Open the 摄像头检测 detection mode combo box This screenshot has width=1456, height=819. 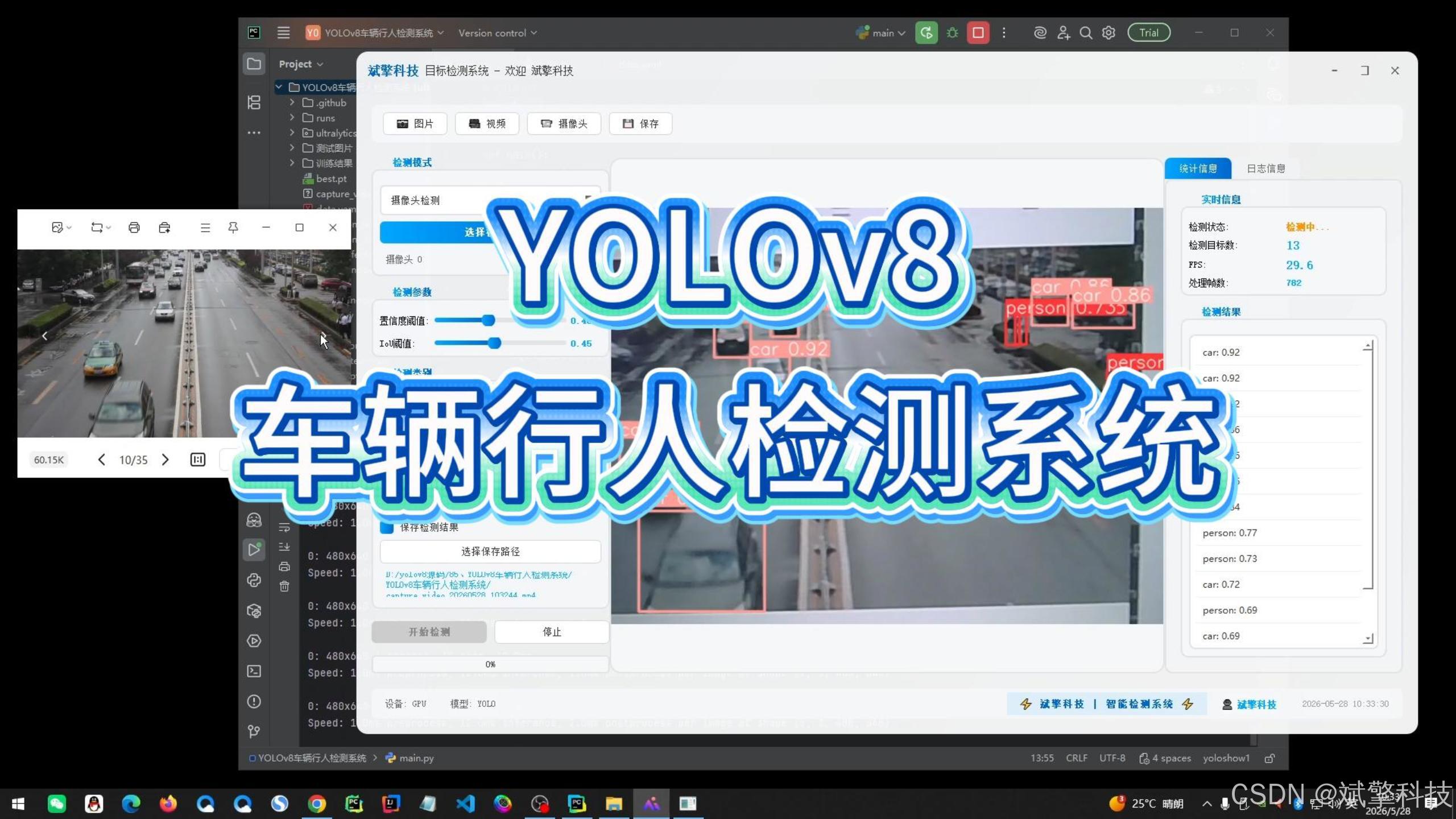click(x=490, y=200)
